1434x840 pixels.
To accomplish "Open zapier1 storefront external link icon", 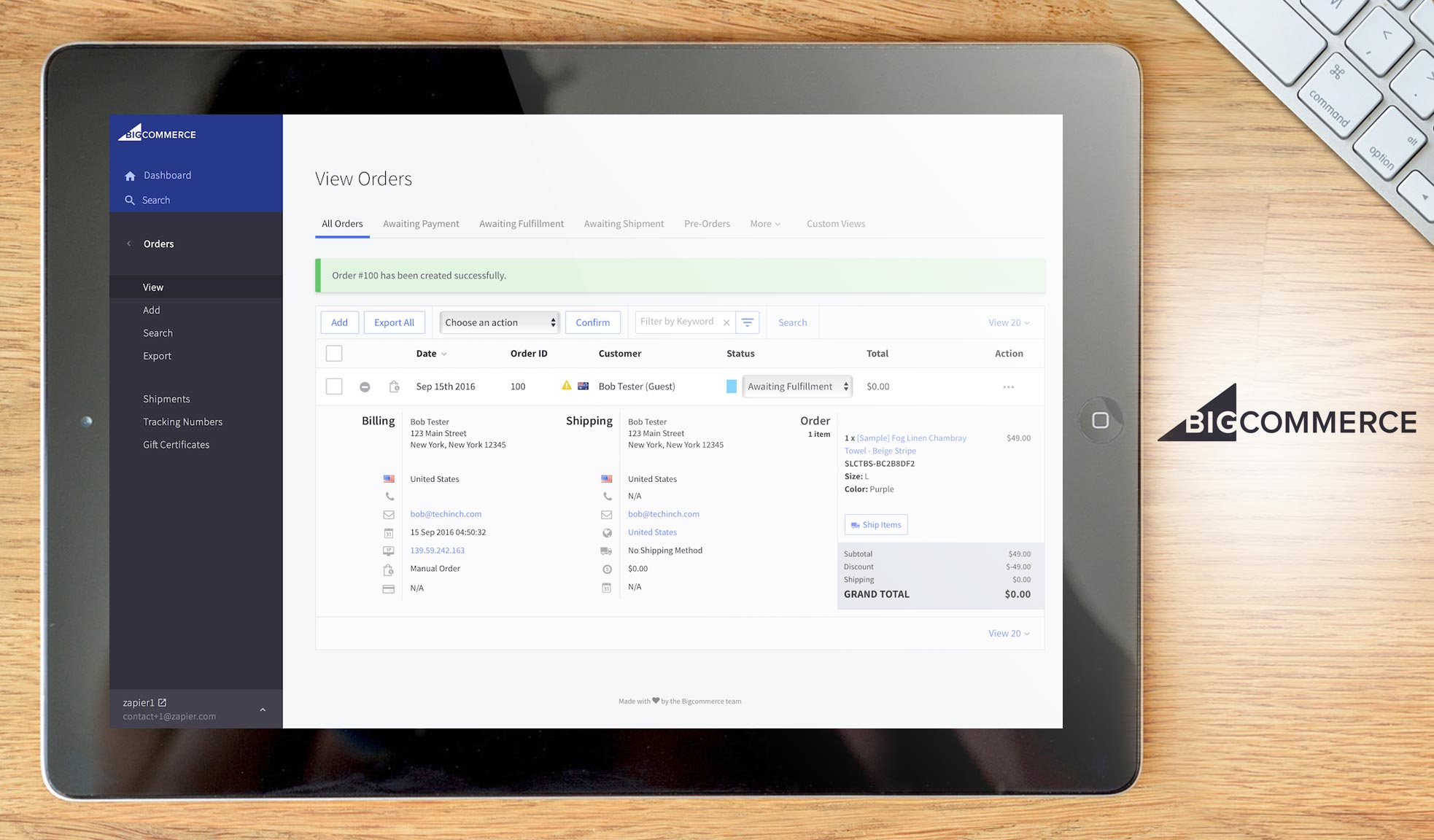I will point(162,702).
